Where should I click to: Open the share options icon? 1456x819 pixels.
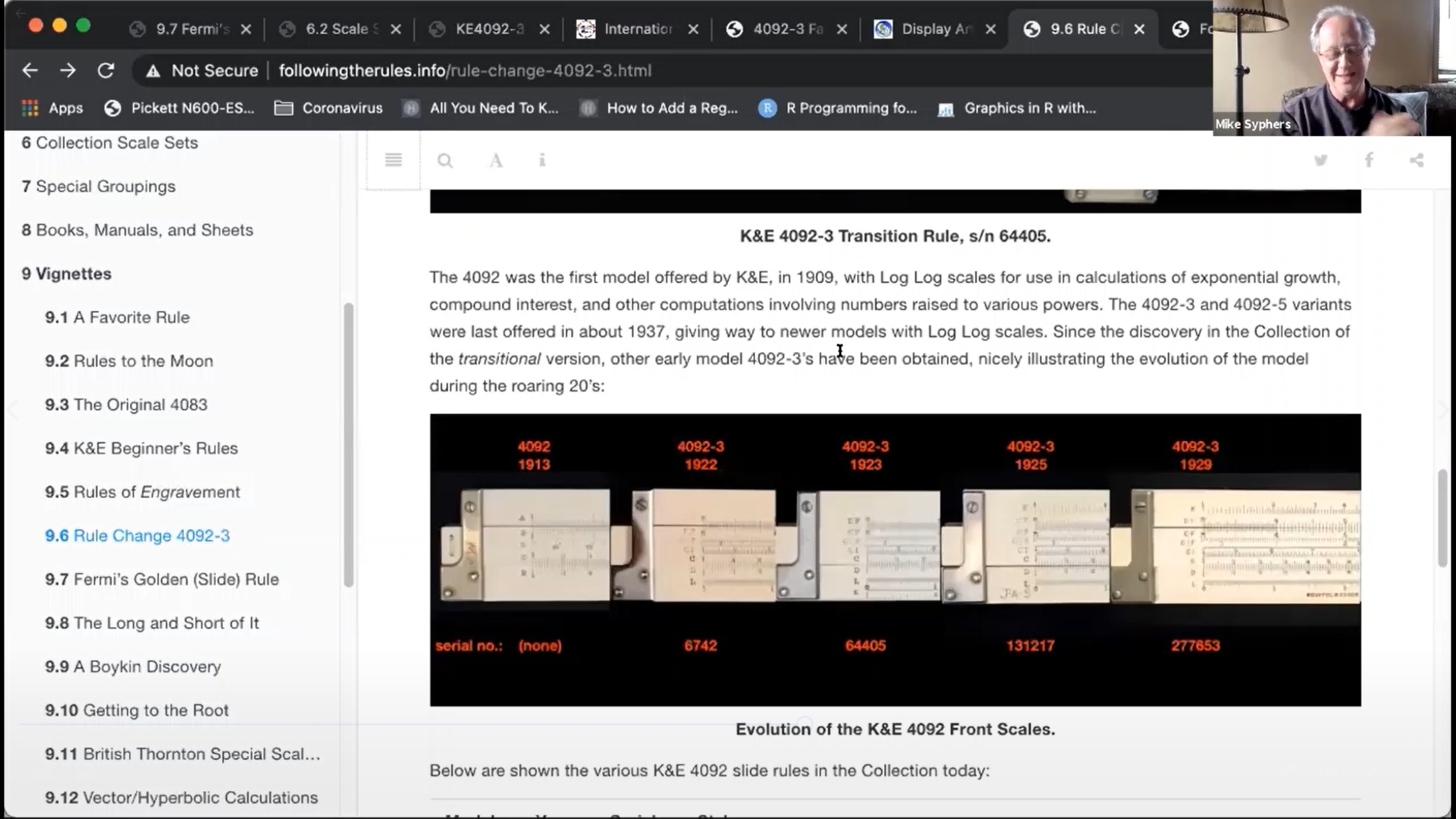point(1417,160)
